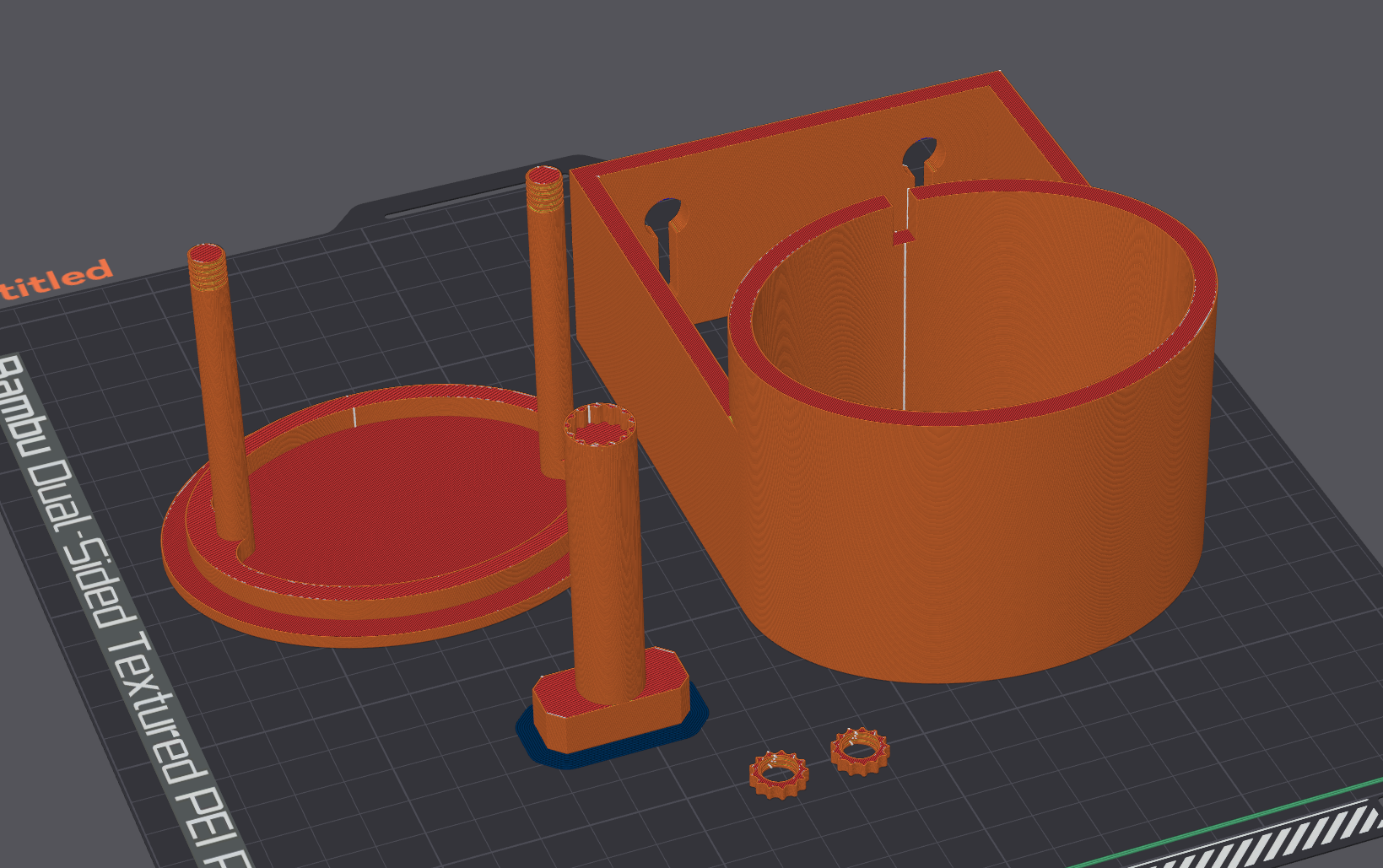Click the right keyhole opening in the lid

click(x=920, y=156)
